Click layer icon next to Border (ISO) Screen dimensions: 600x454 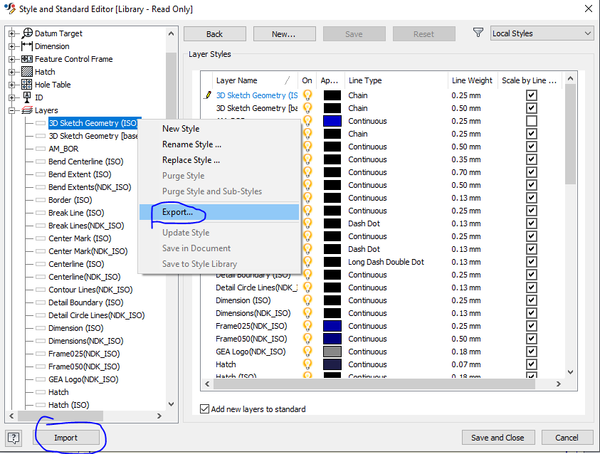(x=41, y=200)
